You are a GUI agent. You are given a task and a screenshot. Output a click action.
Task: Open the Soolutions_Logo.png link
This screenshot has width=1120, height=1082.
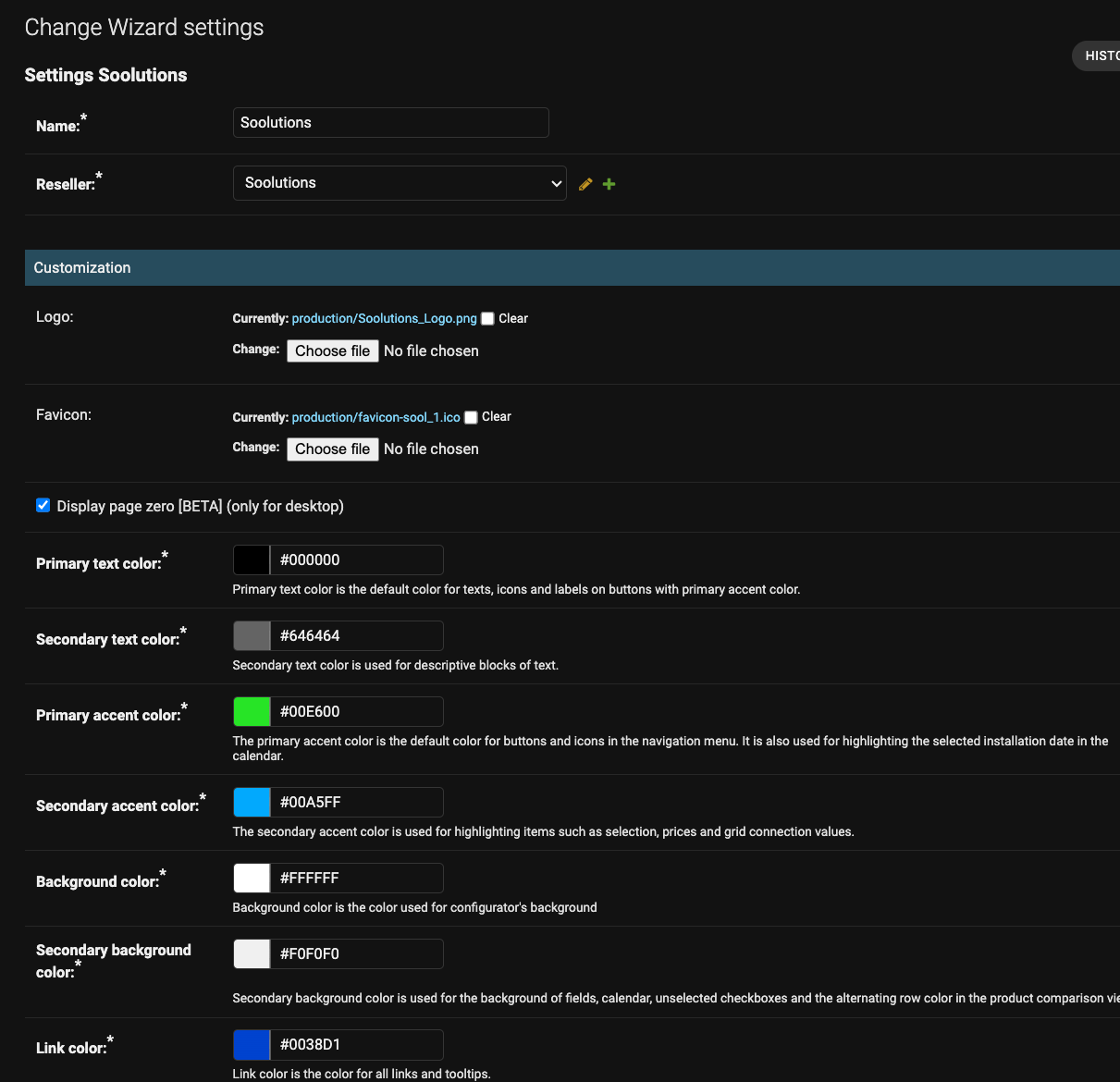tap(384, 318)
